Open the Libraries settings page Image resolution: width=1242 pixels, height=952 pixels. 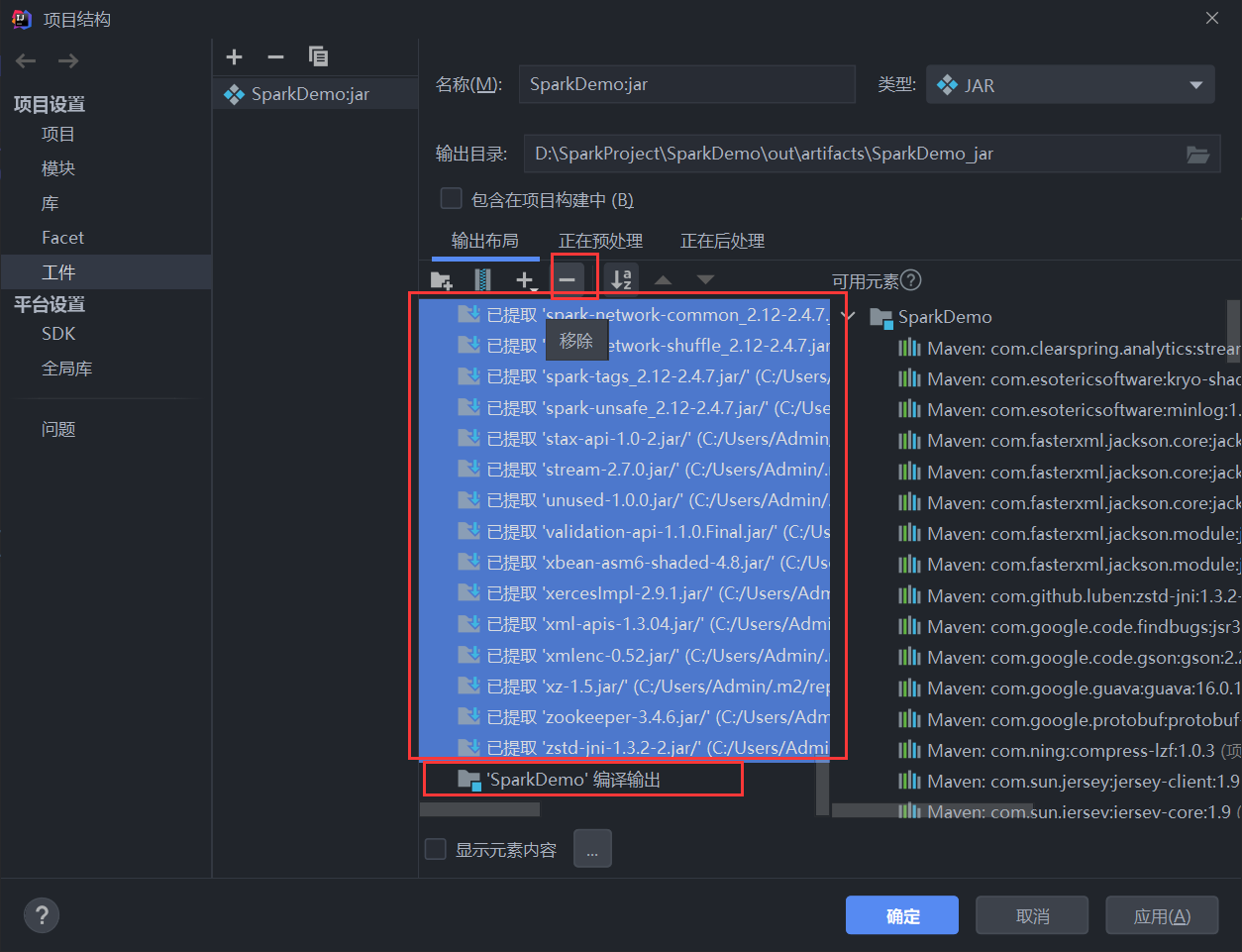(x=51, y=203)
